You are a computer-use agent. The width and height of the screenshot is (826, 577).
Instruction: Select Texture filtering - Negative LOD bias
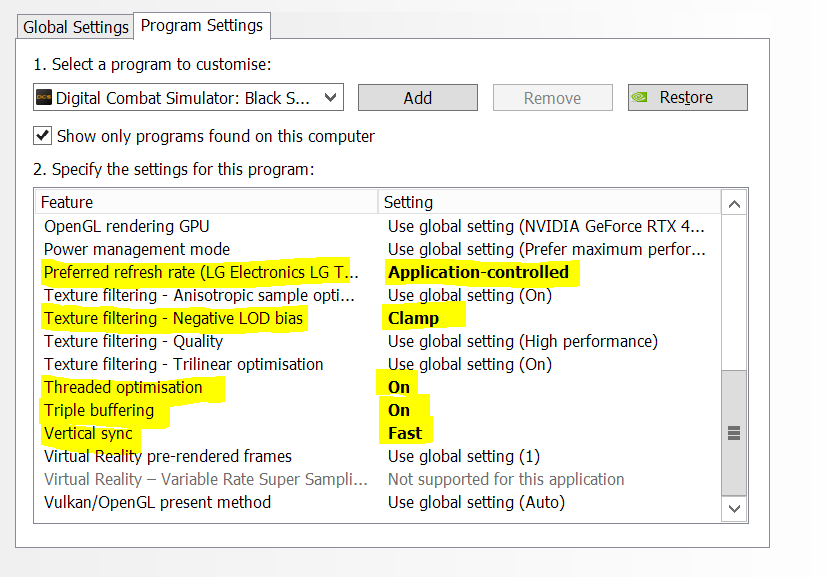pos(174,318)
